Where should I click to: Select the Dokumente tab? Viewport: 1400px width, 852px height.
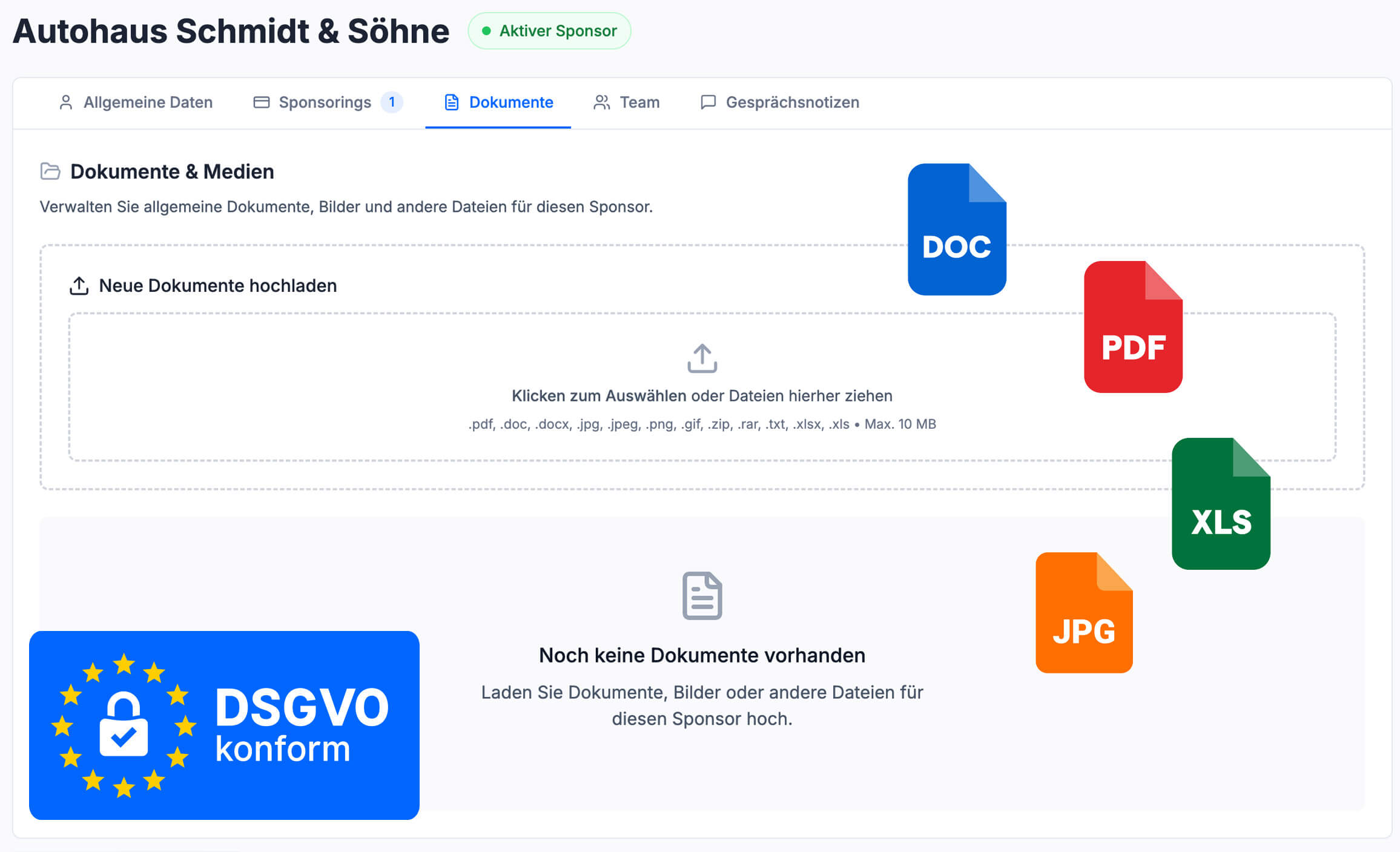pos(498,102)
